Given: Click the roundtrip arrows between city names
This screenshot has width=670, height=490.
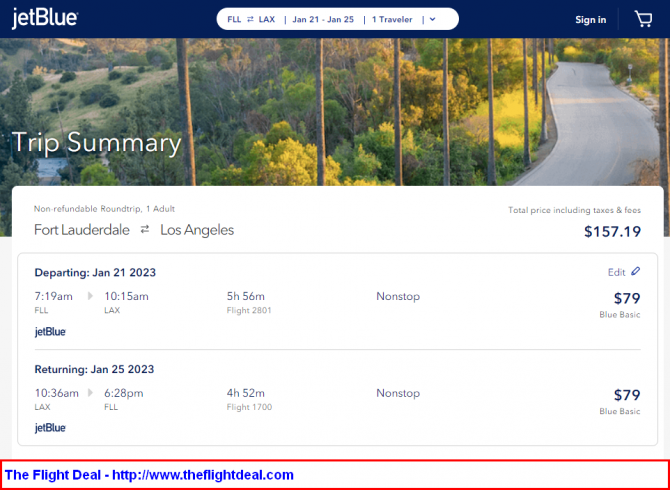Looking at the screenshot, I should 145,230.
